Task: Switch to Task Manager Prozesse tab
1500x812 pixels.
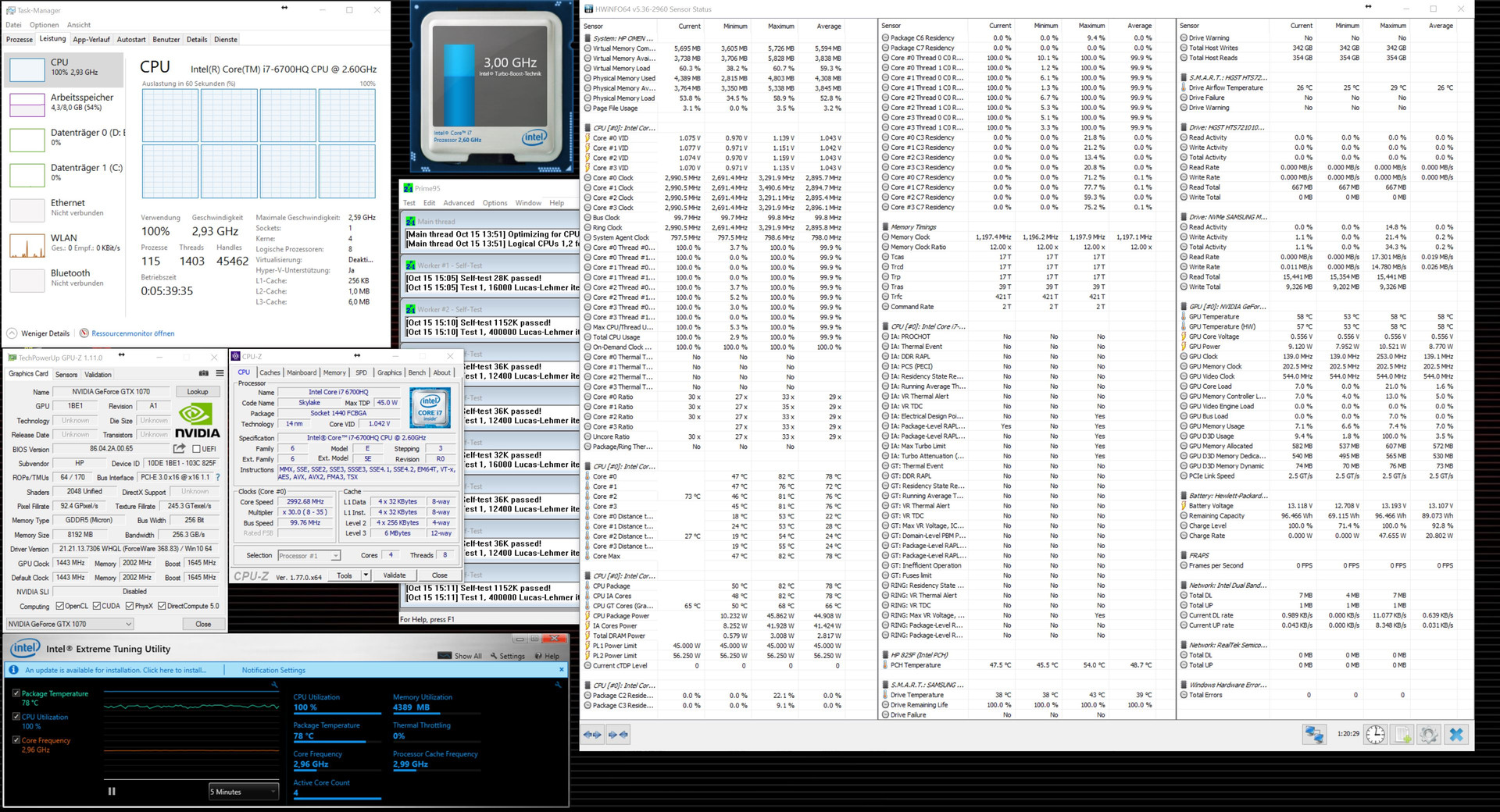Action: 20,39
